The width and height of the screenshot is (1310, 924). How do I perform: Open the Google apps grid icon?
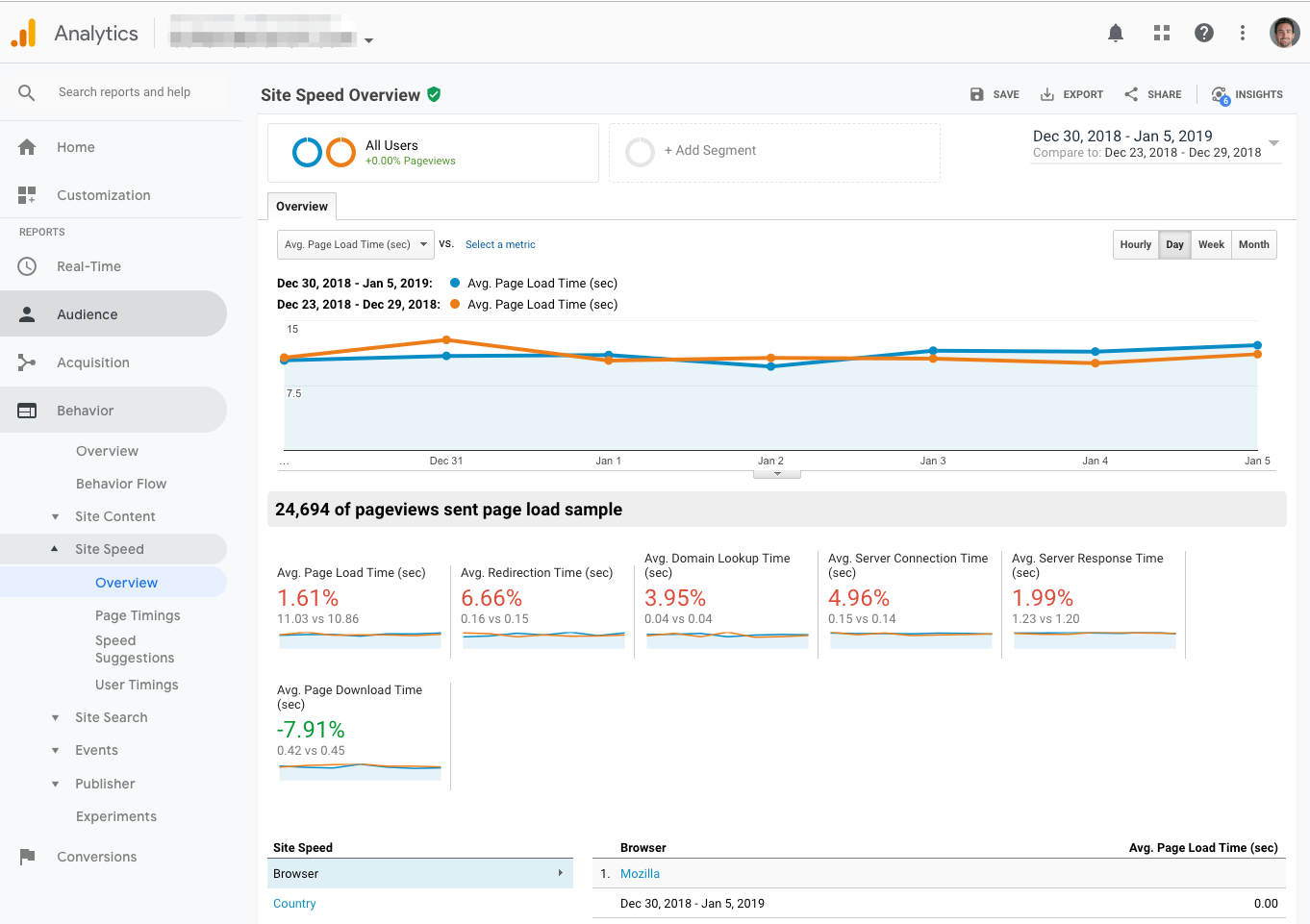(1162, 34)
